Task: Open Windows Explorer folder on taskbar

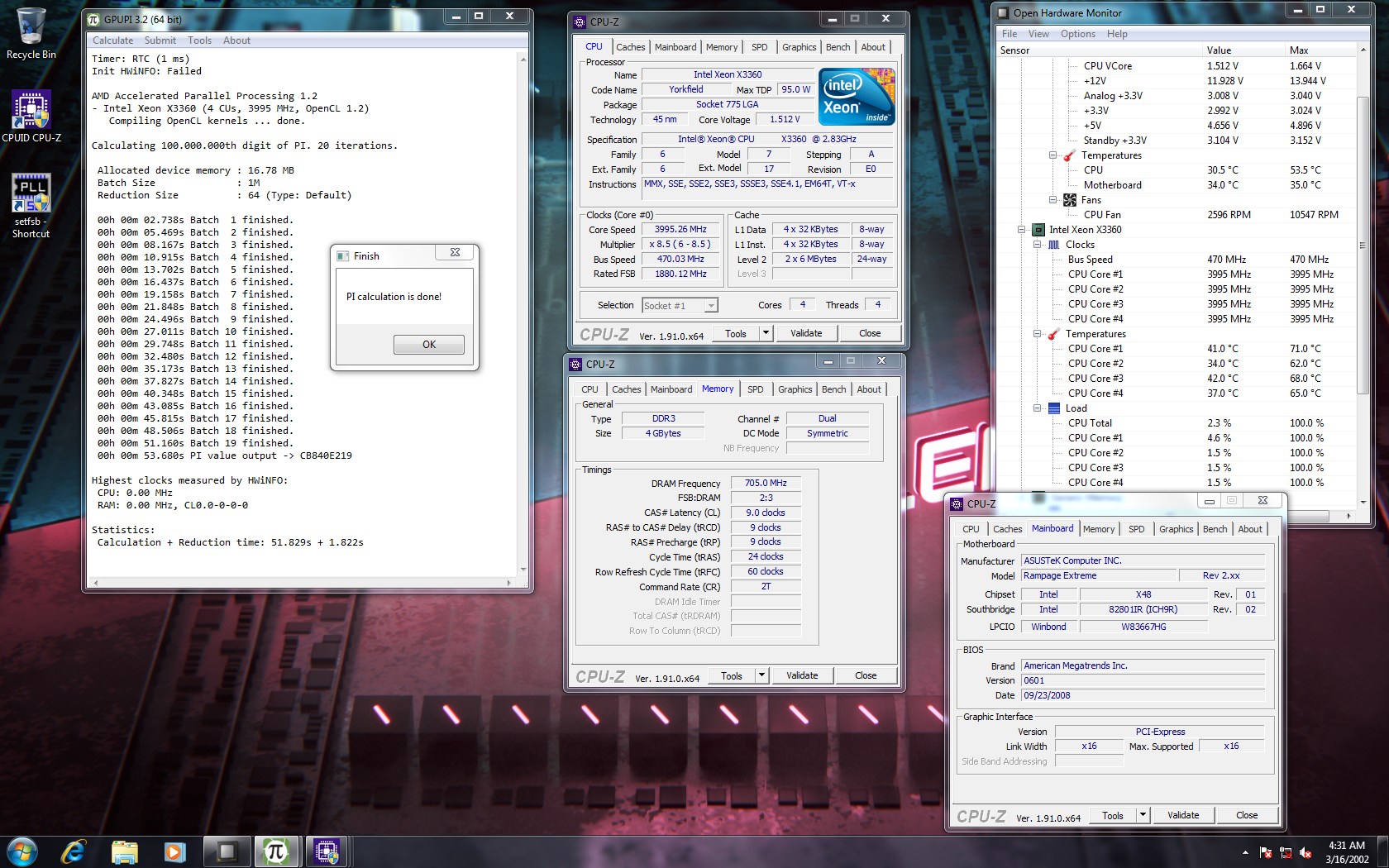Action: (124, 851)
